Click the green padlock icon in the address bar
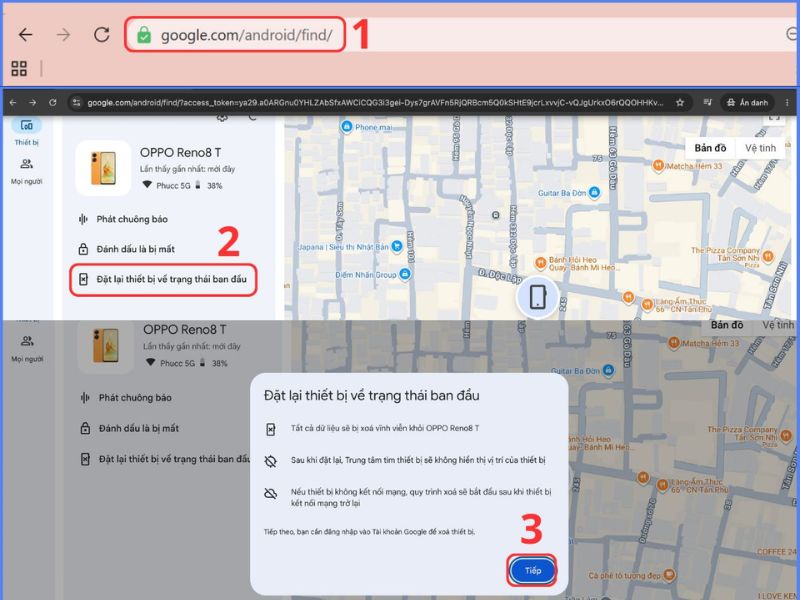The width and height of the screenshot is (800, 600). 144,35
